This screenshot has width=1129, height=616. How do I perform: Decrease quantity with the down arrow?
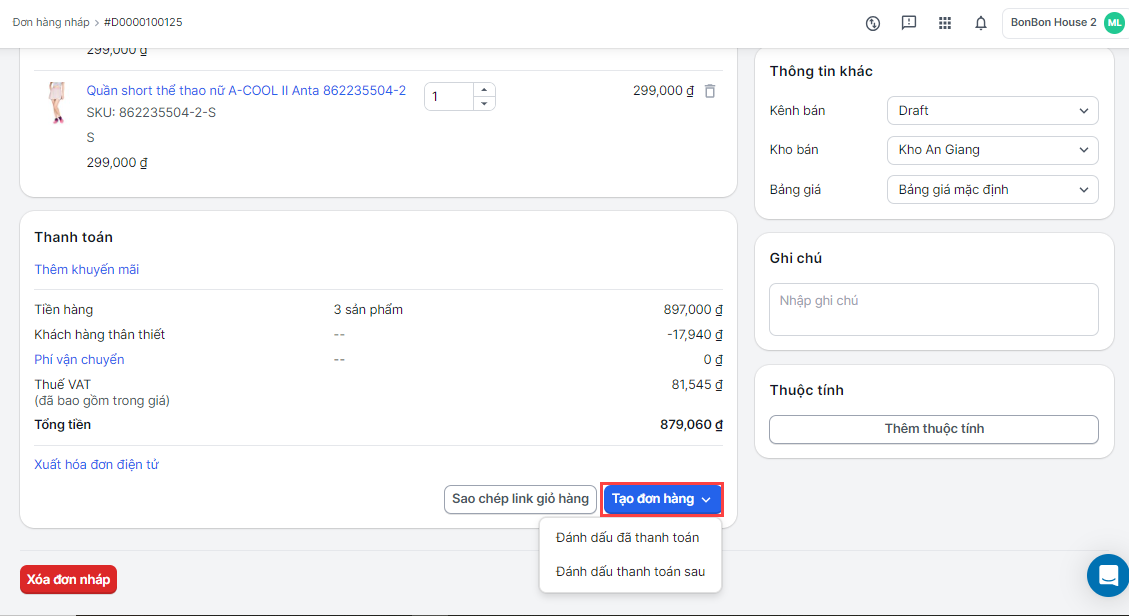click(484, 103)
